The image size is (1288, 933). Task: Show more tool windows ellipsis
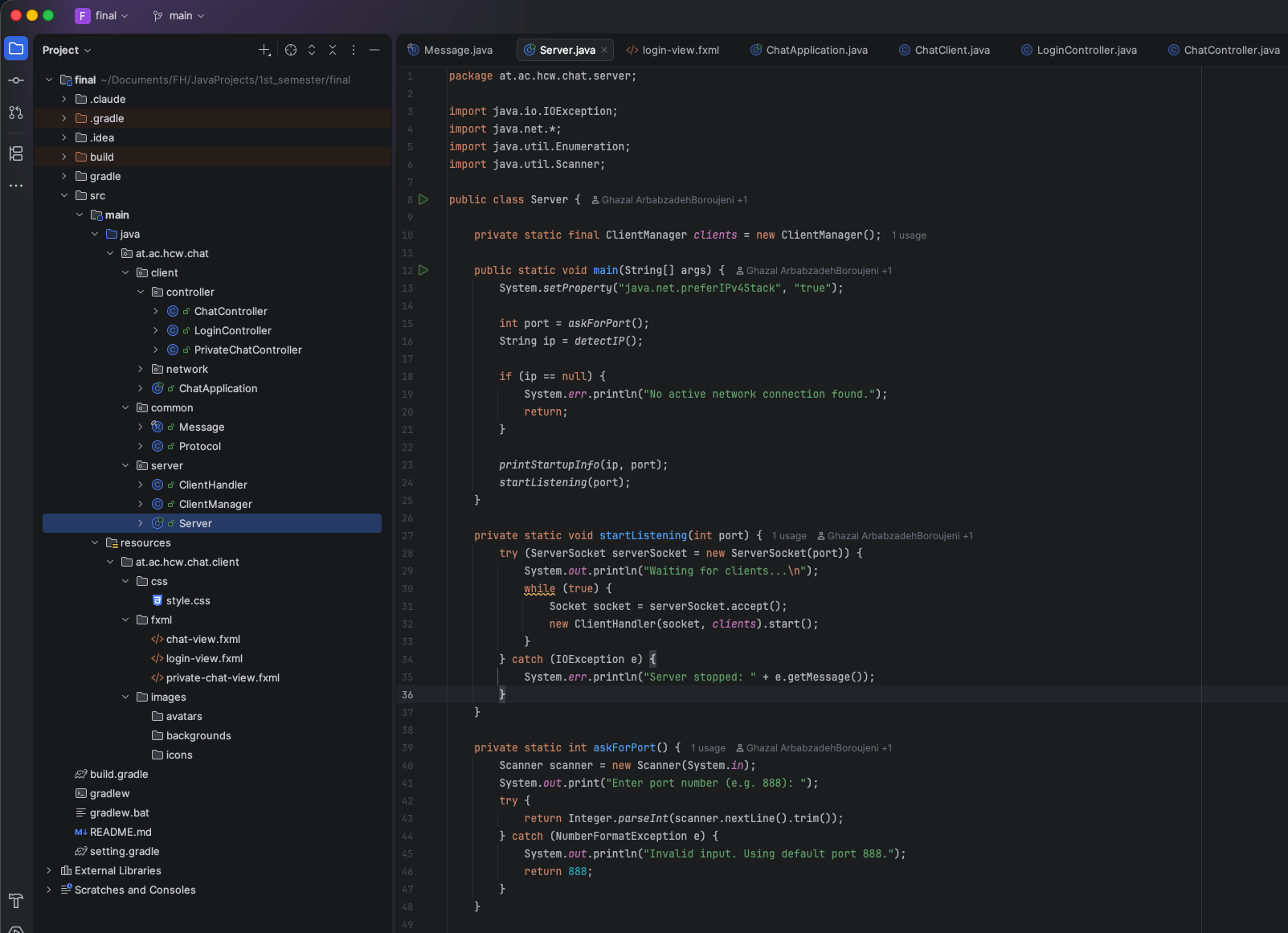pos(16,186)
